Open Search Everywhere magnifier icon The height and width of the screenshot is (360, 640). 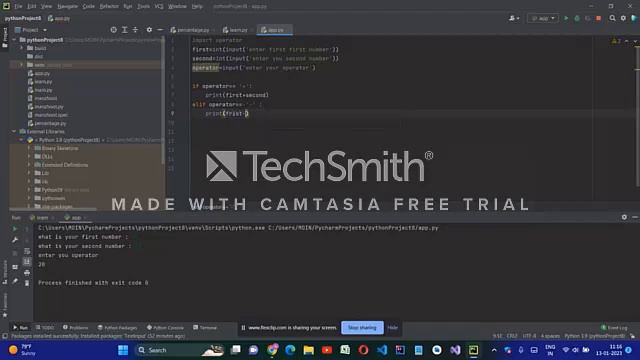coord(612,18)
